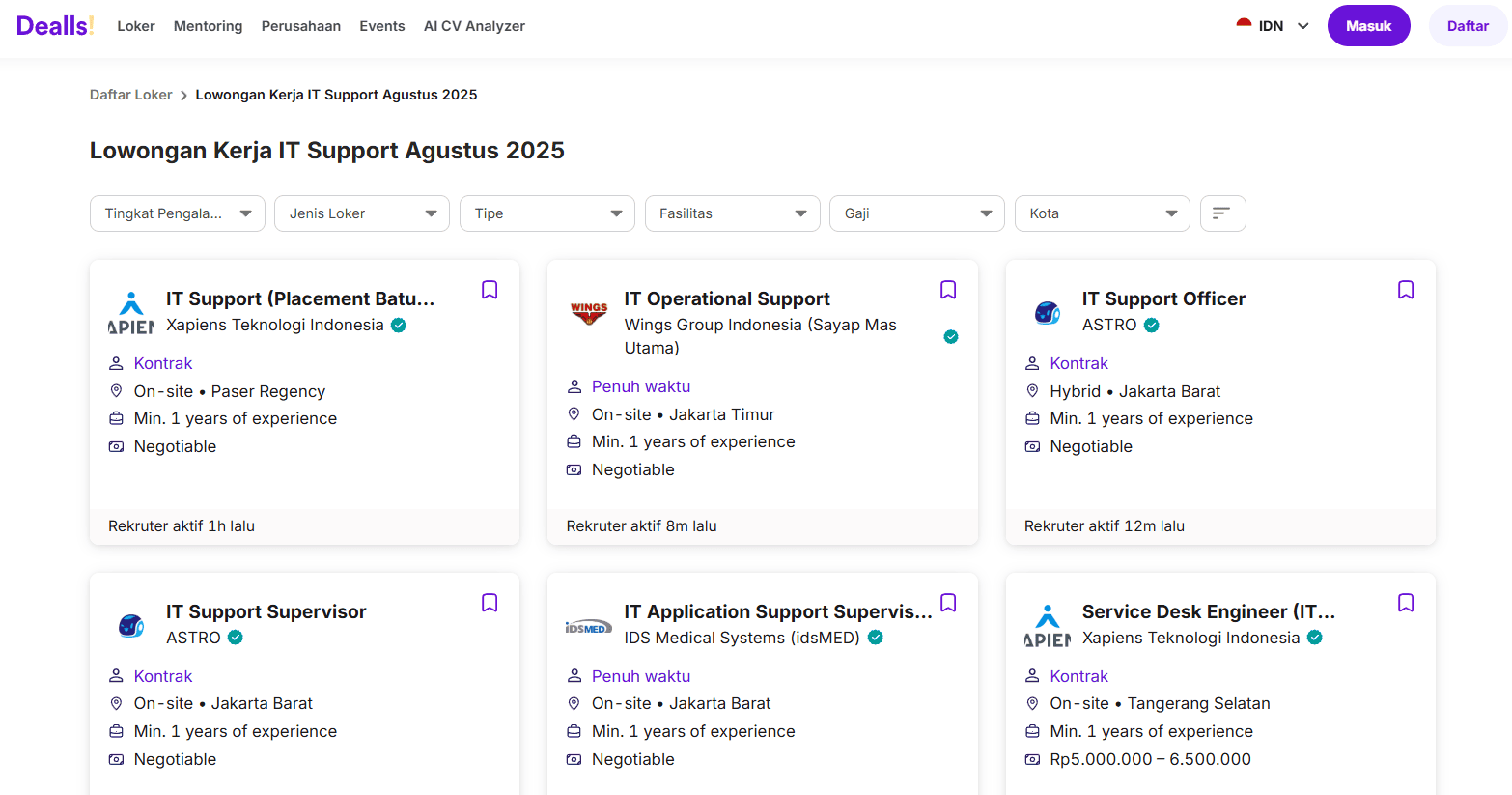Click verified badge beside IDS Medical Systems

[x=876, y=638]
